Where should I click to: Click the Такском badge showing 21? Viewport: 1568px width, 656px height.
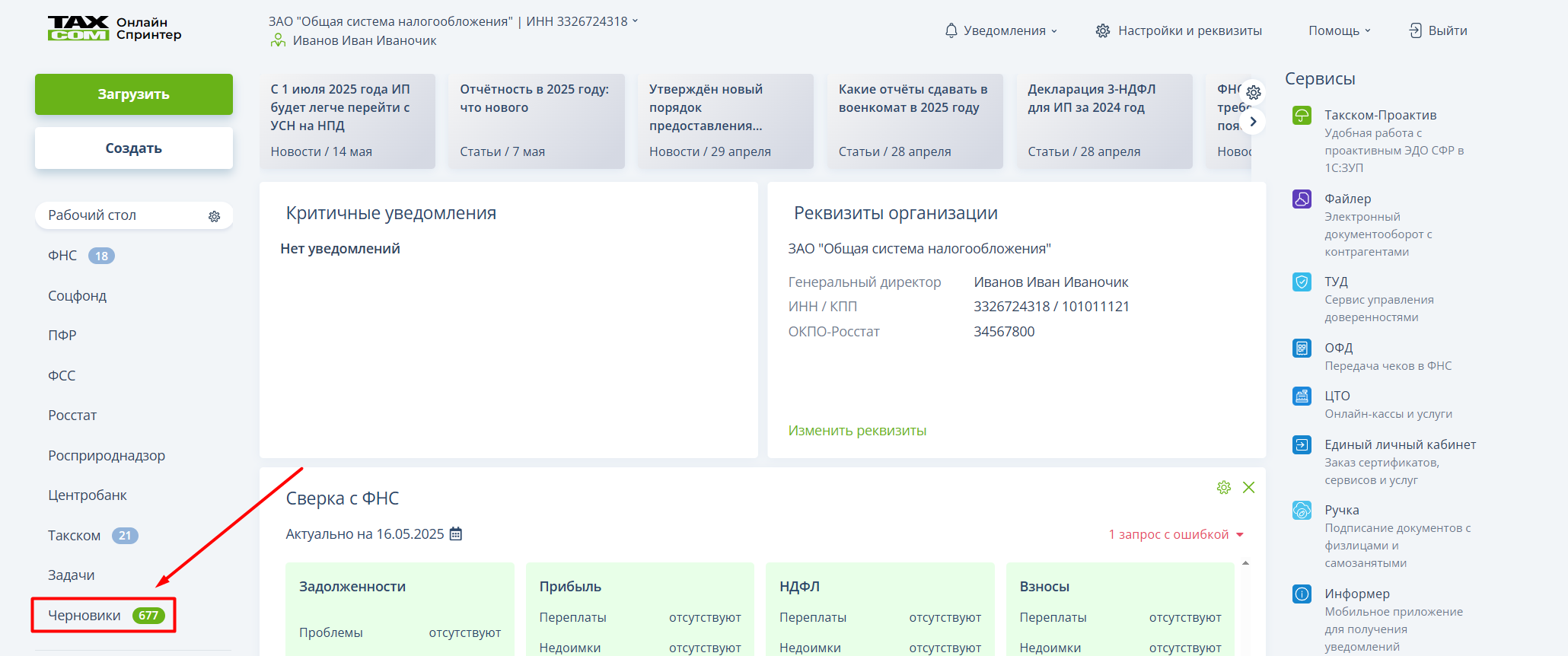click(125, 536)
